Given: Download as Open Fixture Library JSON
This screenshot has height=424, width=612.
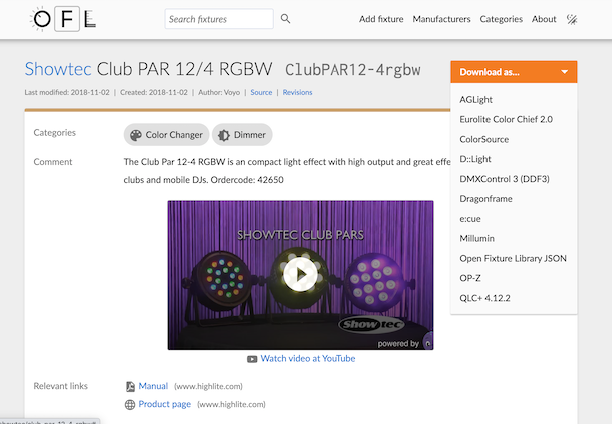Looking at the screenshot, I should point(514,258).
